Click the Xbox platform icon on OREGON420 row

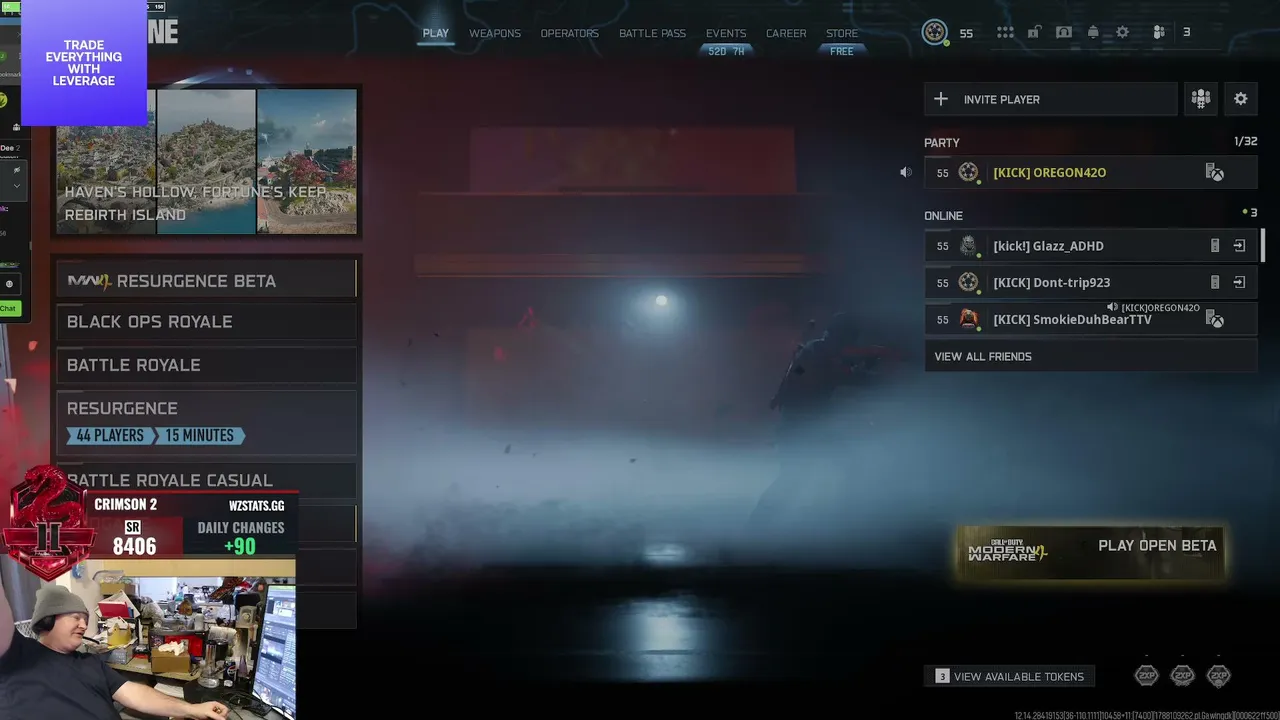coord(1215,173)
